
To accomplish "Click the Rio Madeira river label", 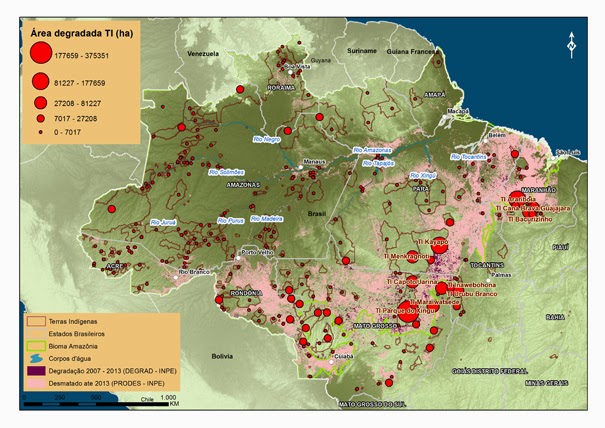I will 267,219.
